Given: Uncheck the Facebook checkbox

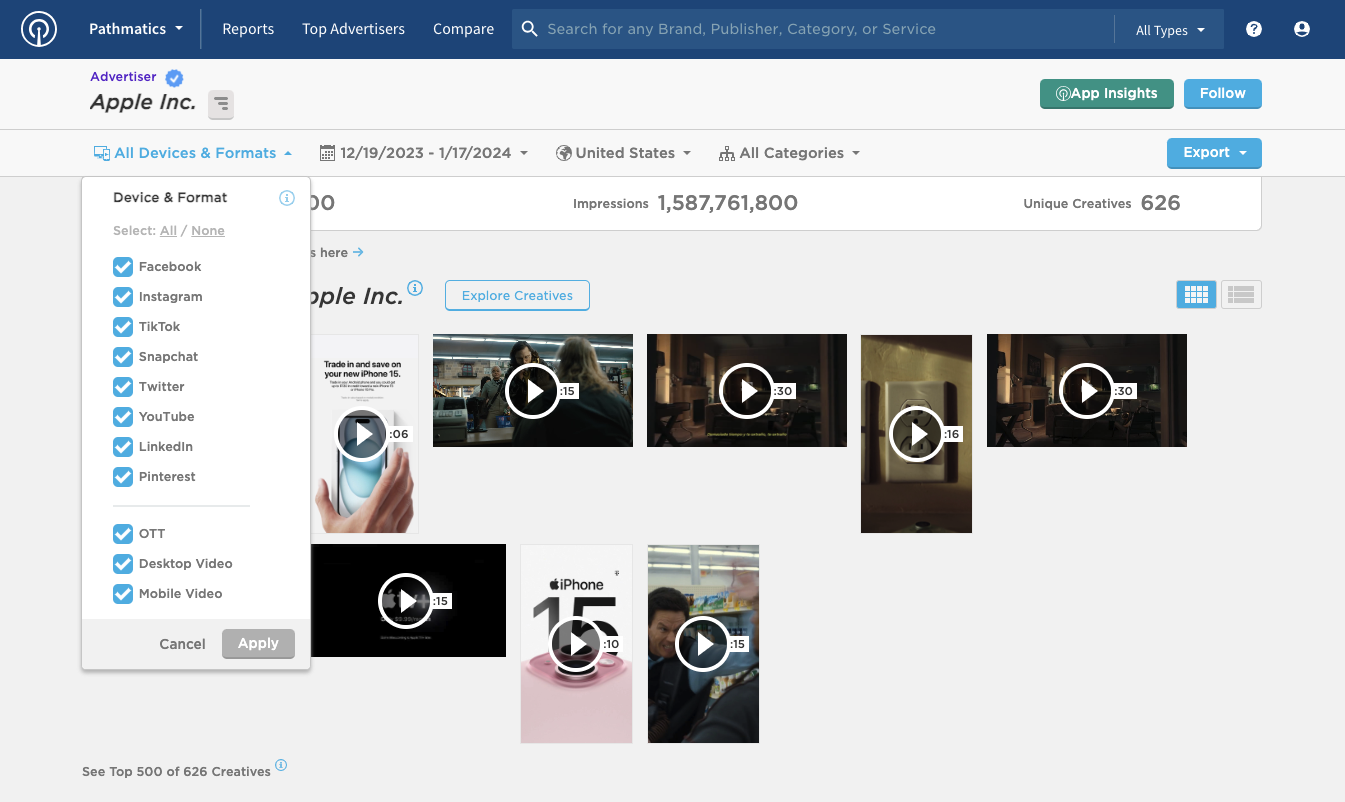Looking at the screenshot, I should (123, 267).
